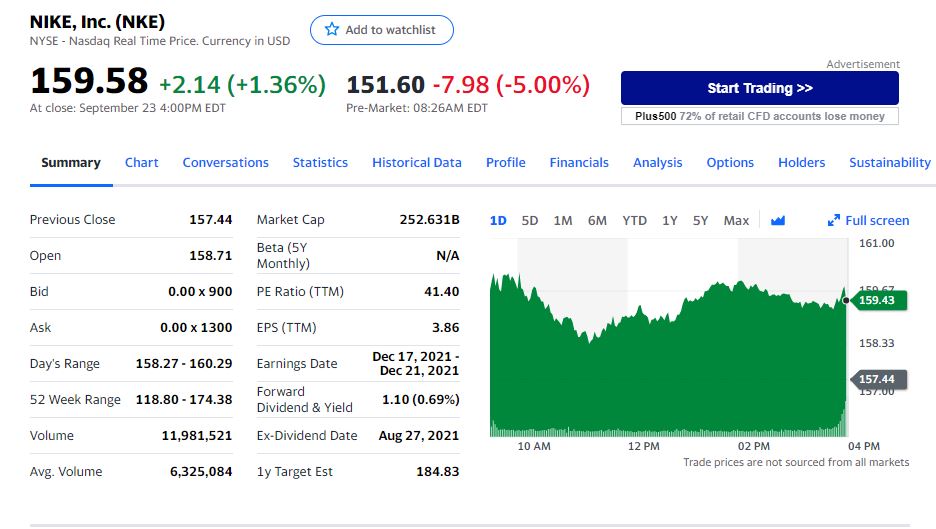Viewport: 936px width, 529px height.
Task: Go to the Conversations tab
Action: [225, 163]
